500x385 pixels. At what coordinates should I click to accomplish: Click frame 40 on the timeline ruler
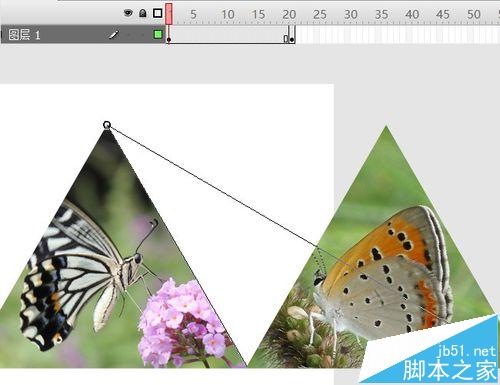pyautogui.click(x=412, y=14)
